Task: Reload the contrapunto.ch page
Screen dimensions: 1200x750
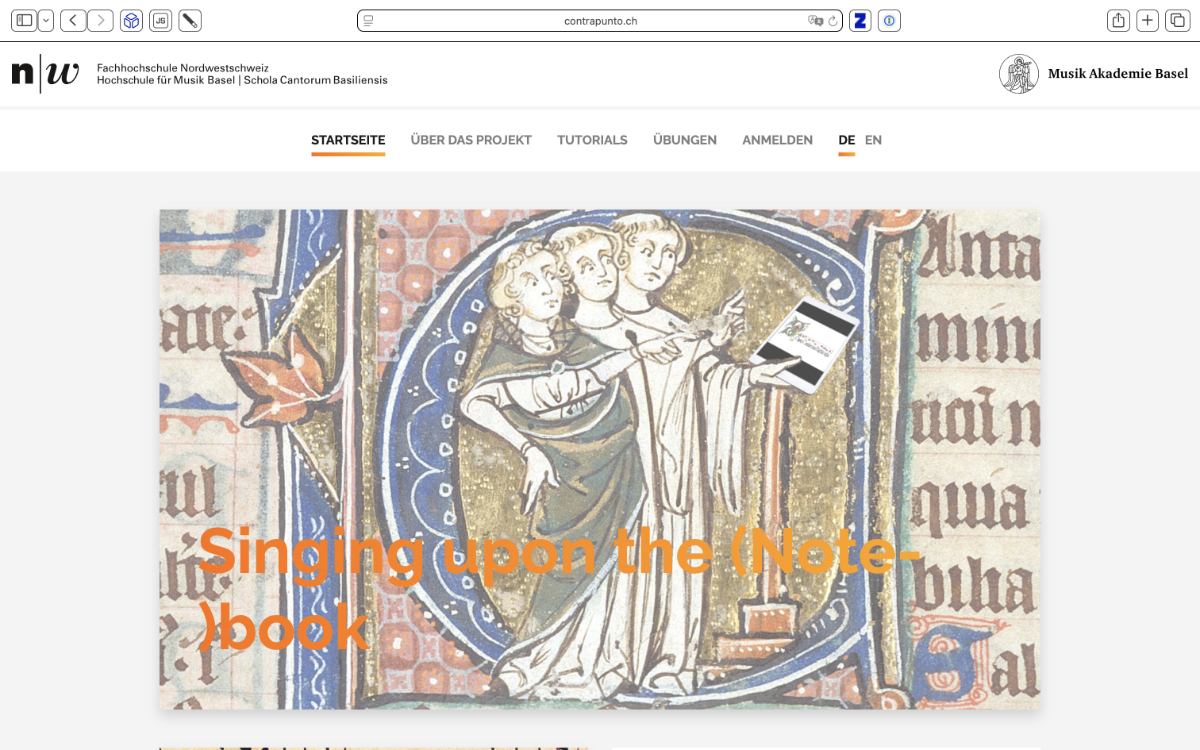Action: point(832,20)
